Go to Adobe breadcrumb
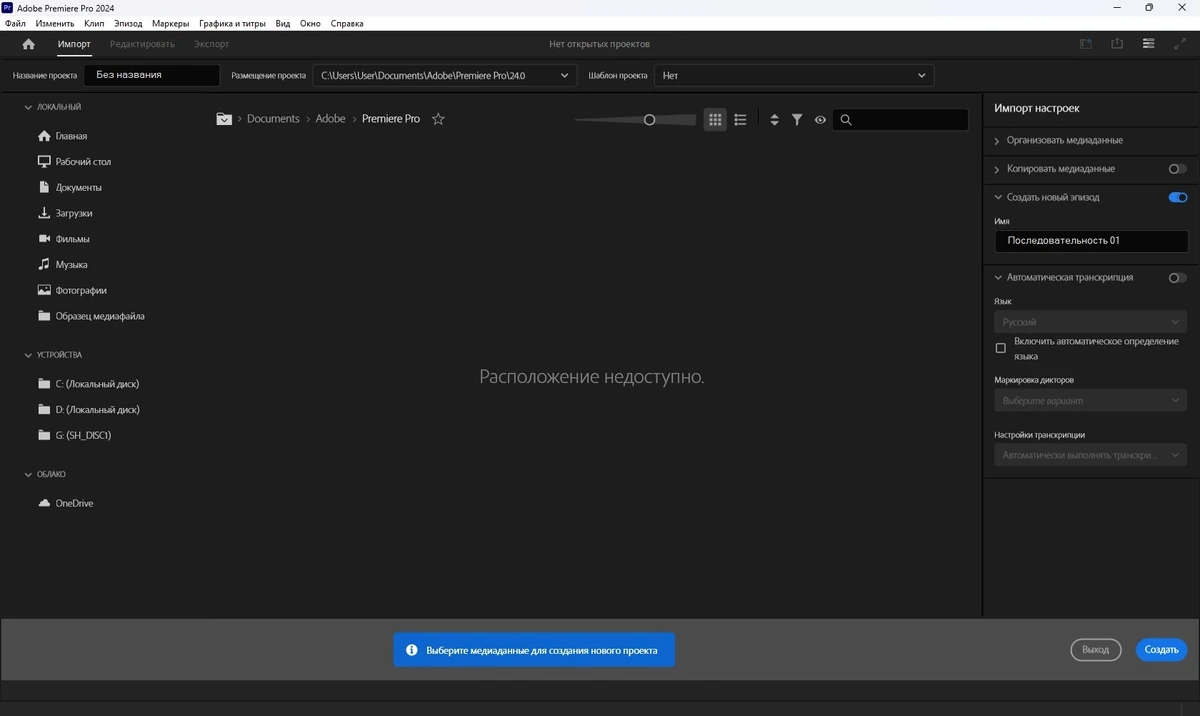The height and width of the screenshot is (716, 1200). [331, 119]
